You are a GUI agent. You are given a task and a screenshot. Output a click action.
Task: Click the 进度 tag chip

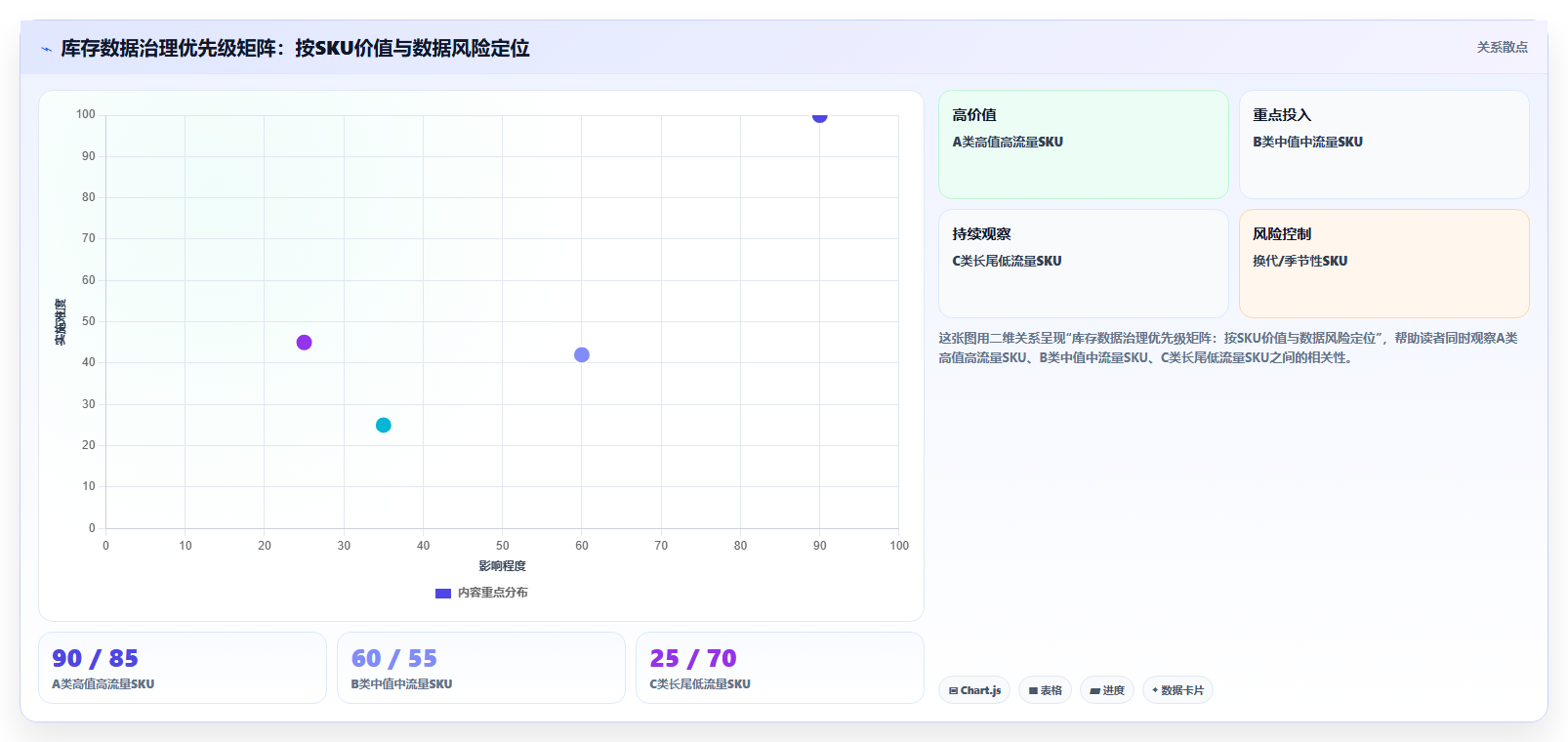click(1107, 690)
